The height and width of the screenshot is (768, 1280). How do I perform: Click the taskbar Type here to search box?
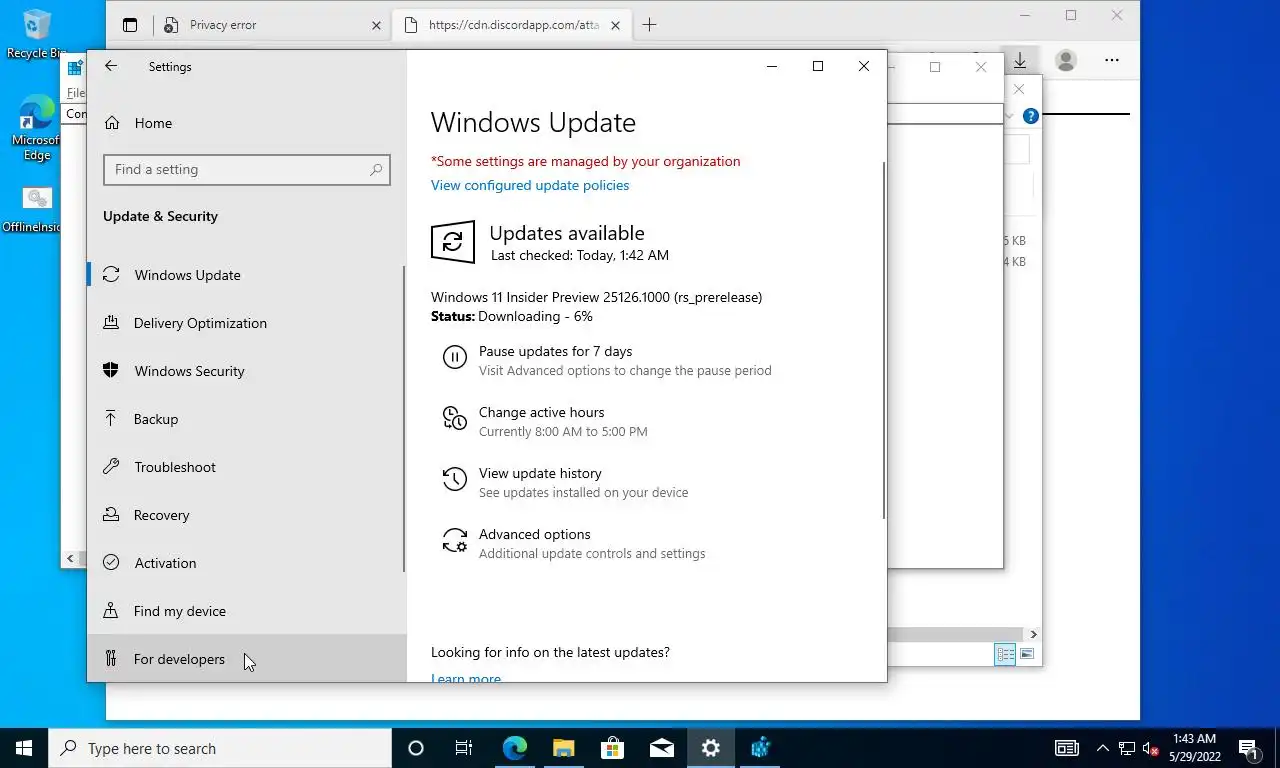click(x=220, y=748)
